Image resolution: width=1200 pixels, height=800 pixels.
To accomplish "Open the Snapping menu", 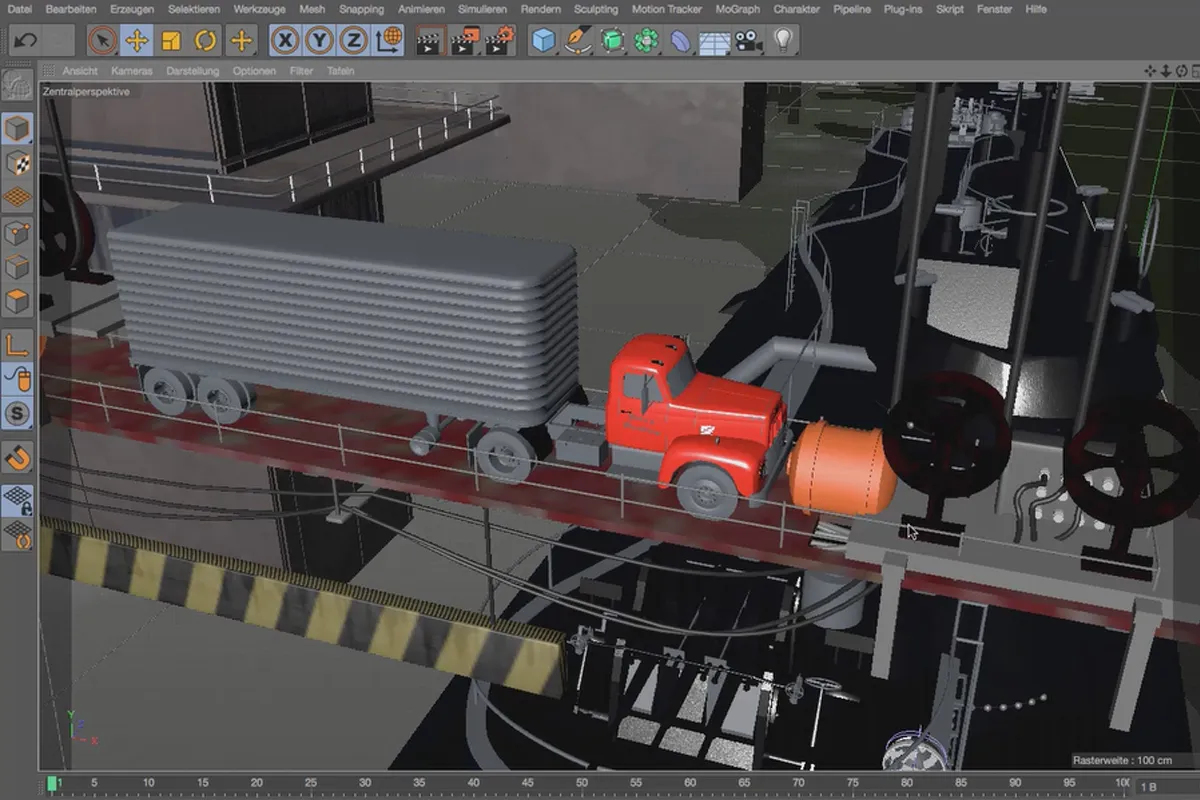I will [x=361, y=9].
